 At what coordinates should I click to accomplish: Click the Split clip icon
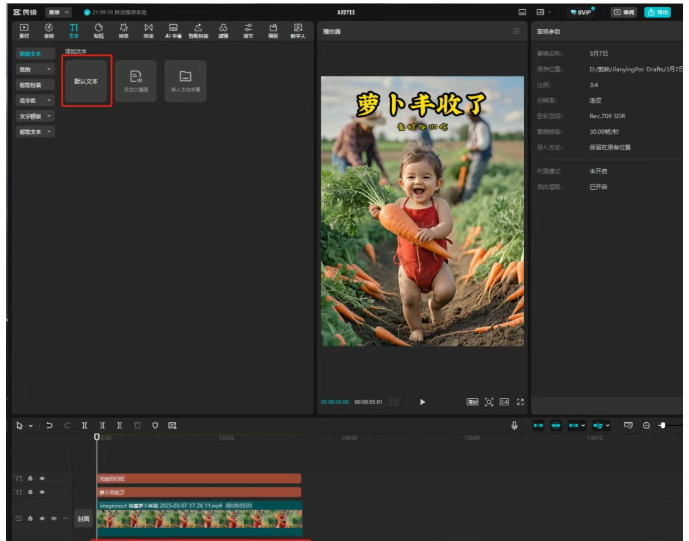click(84, 425)
